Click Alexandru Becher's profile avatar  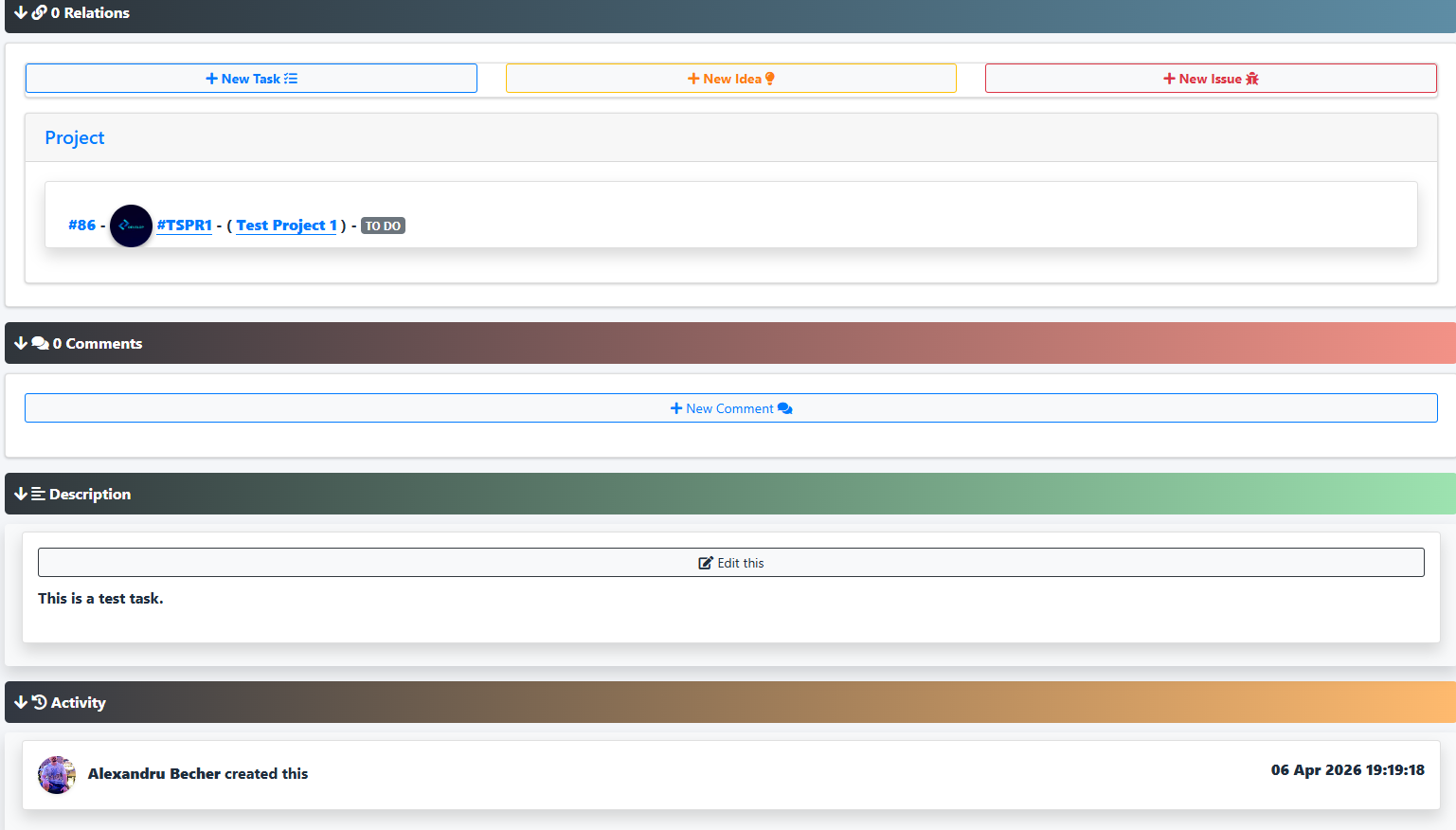tap(57, 775)
